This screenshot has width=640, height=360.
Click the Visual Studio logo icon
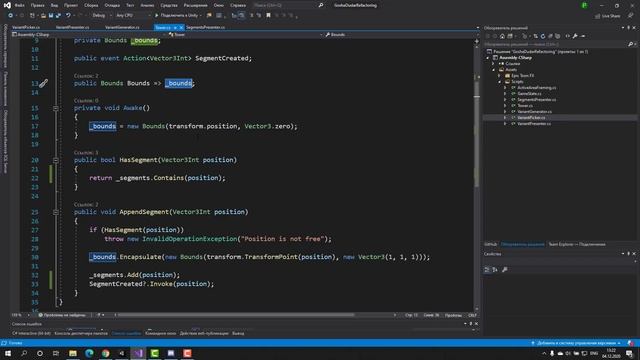7,5
